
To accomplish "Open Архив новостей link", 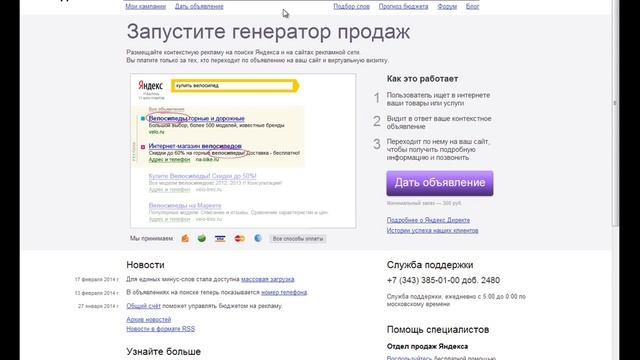I will (x=149, y=320).
